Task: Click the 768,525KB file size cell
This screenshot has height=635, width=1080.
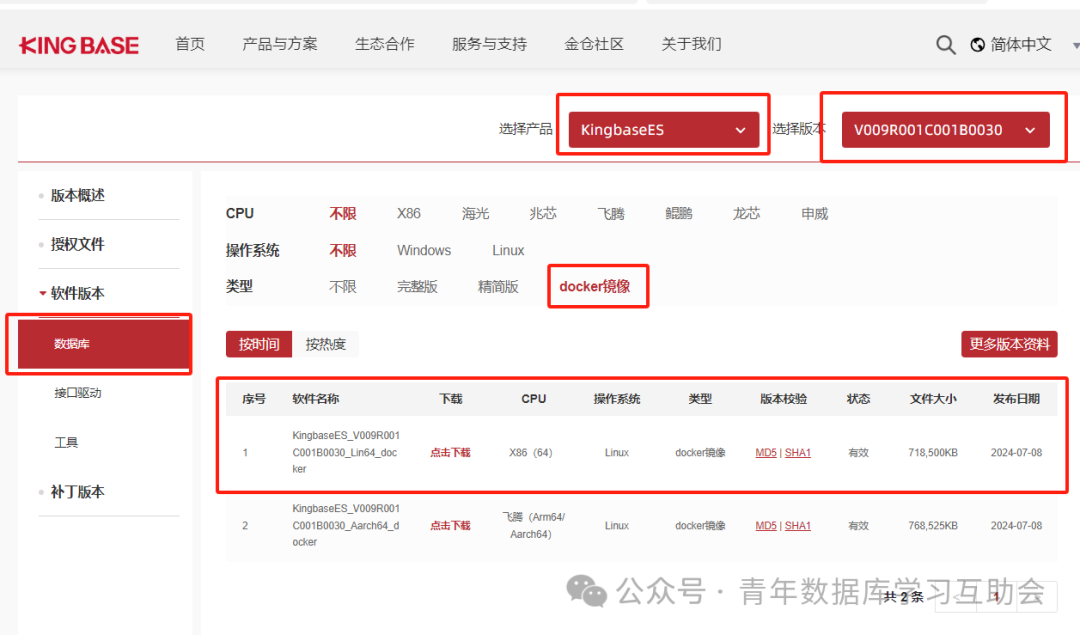Action: click(x=933, y=525)
